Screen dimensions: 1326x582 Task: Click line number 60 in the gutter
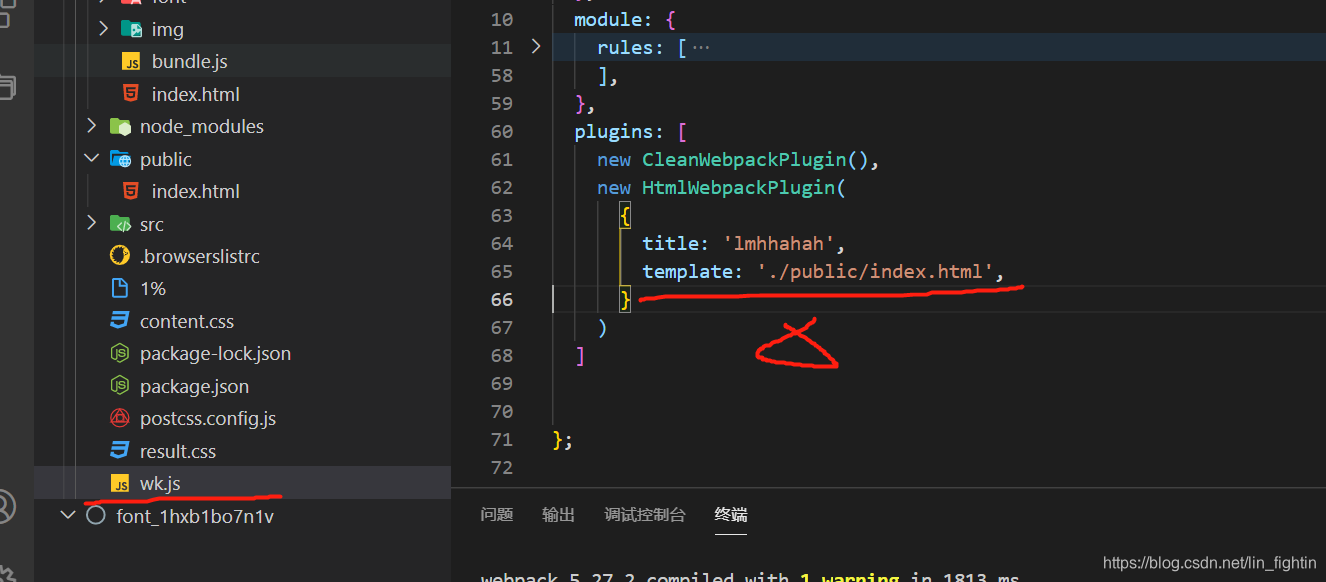[x=502, y=131]
